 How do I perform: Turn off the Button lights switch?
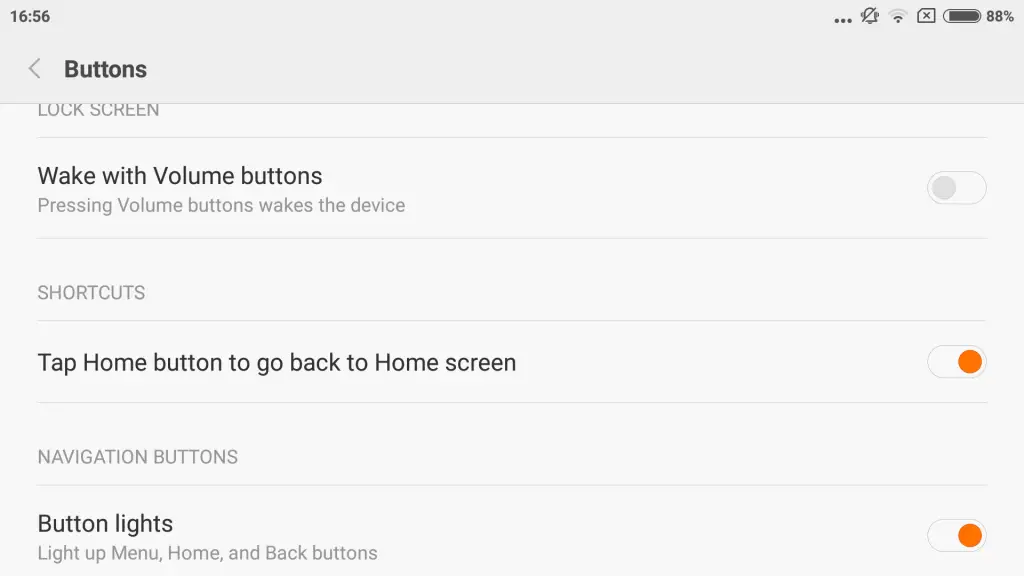pyautogui.click(x=956, y=536)
